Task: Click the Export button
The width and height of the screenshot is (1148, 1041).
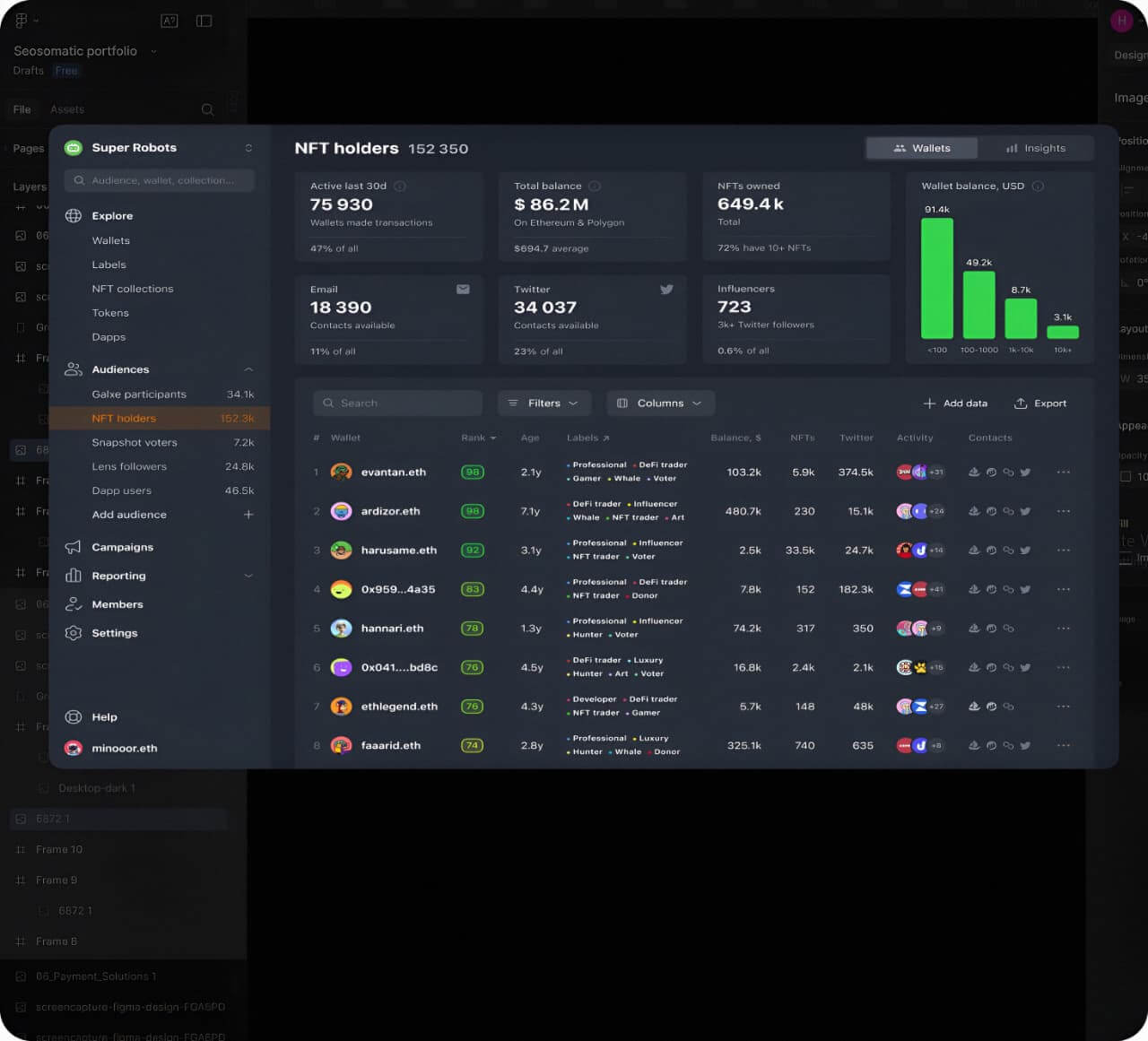Action: tap(1040, 403)
